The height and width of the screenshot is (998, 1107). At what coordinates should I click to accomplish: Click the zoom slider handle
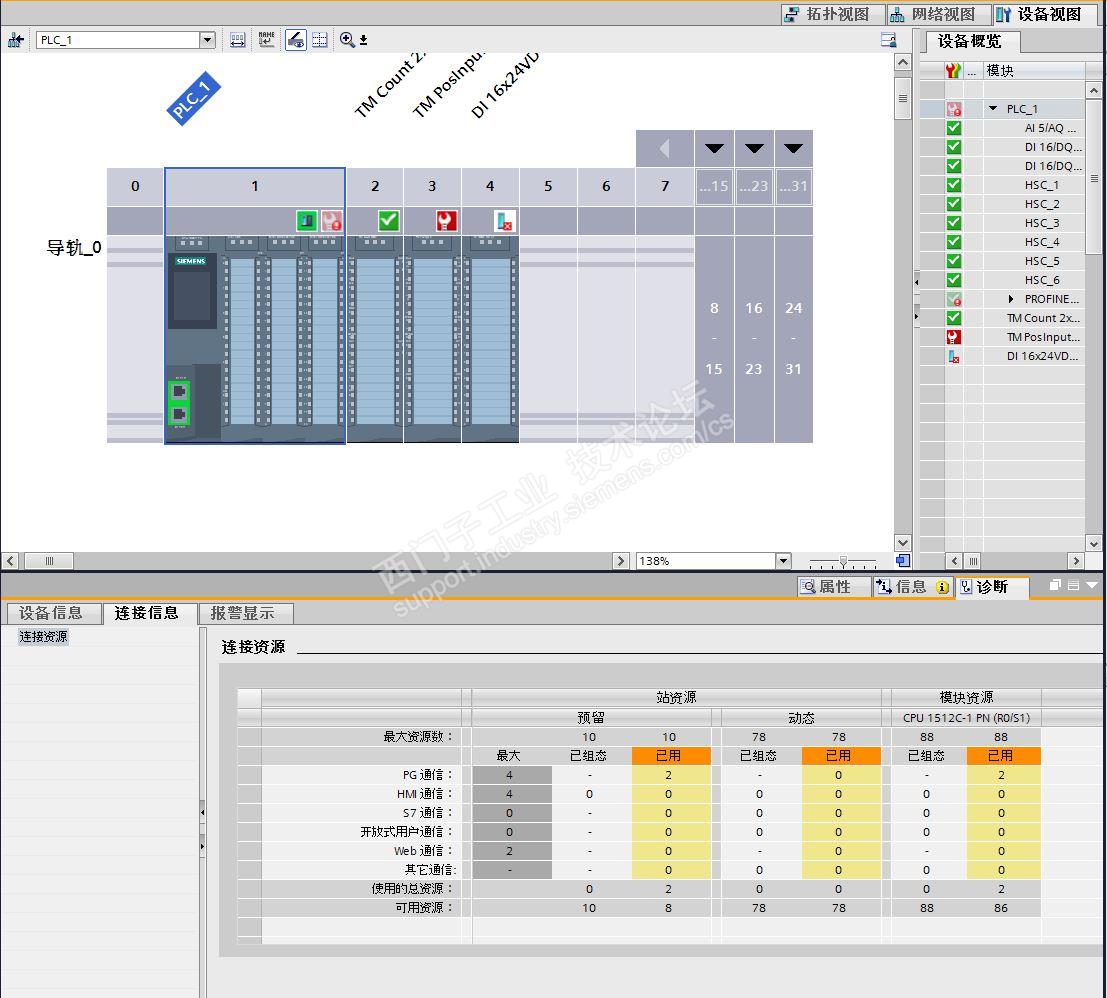tap(843, 562)
